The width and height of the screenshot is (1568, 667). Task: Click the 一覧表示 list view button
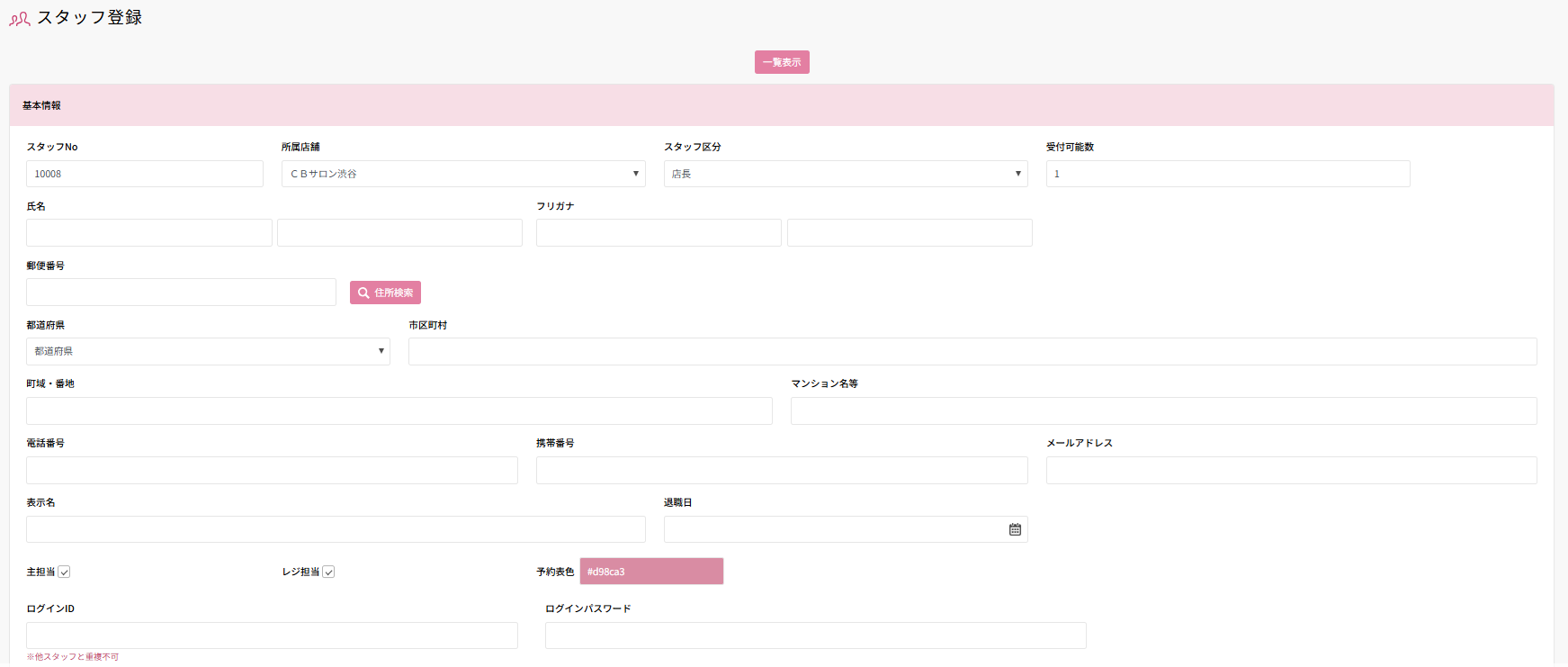tap(782, 62)
